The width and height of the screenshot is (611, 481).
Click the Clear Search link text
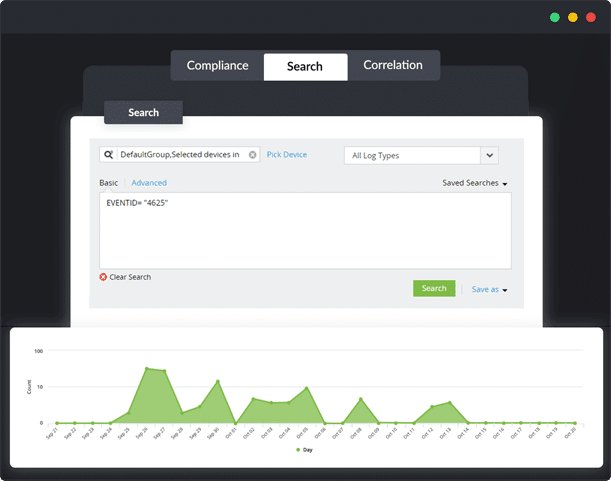[x=130, y=277]
